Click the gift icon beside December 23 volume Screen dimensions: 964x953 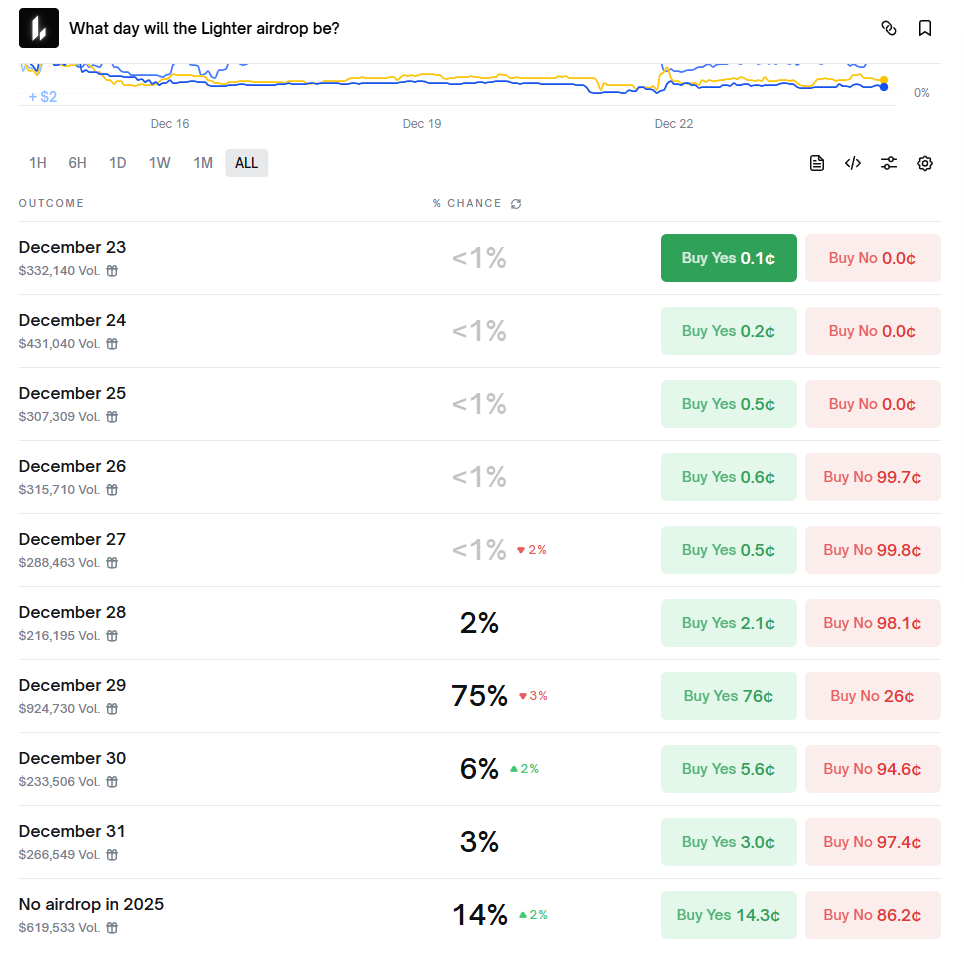pos(110,270)
